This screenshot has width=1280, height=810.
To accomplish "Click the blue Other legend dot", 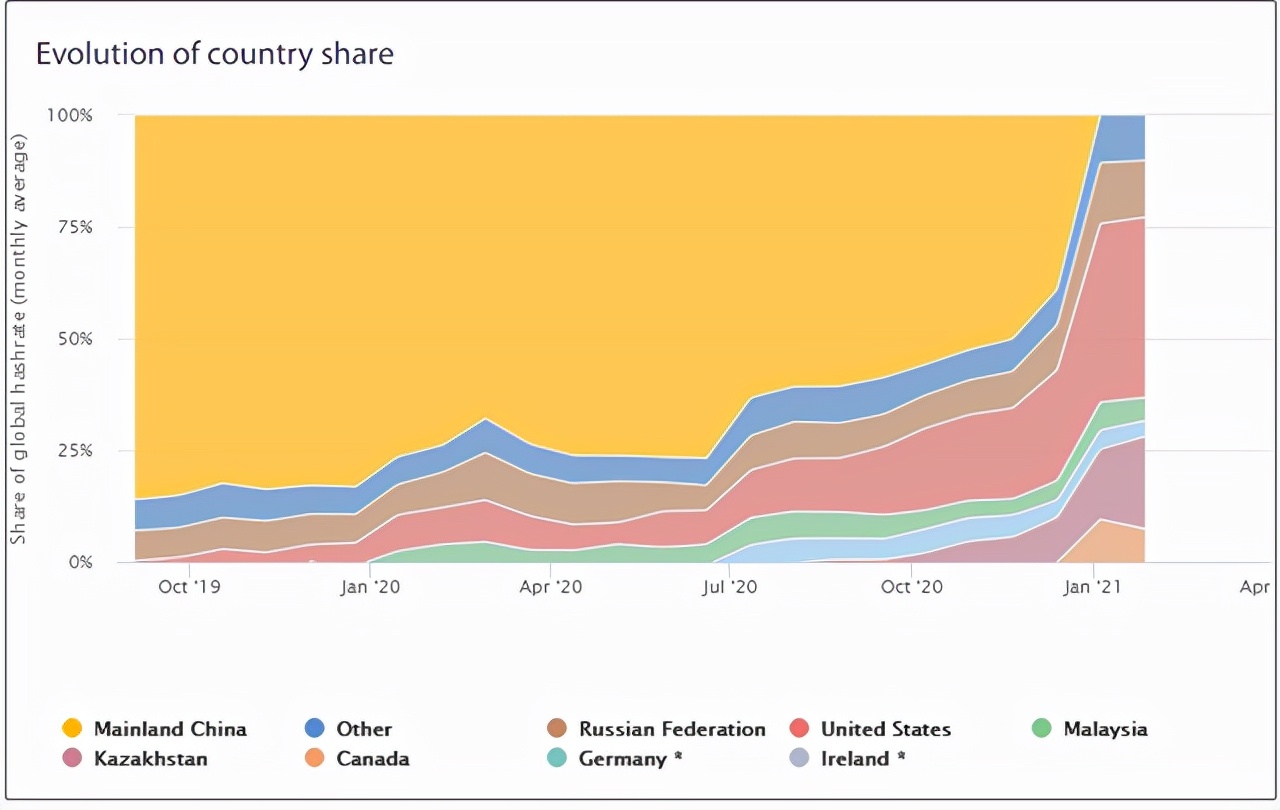I will [x=314, y=729].
